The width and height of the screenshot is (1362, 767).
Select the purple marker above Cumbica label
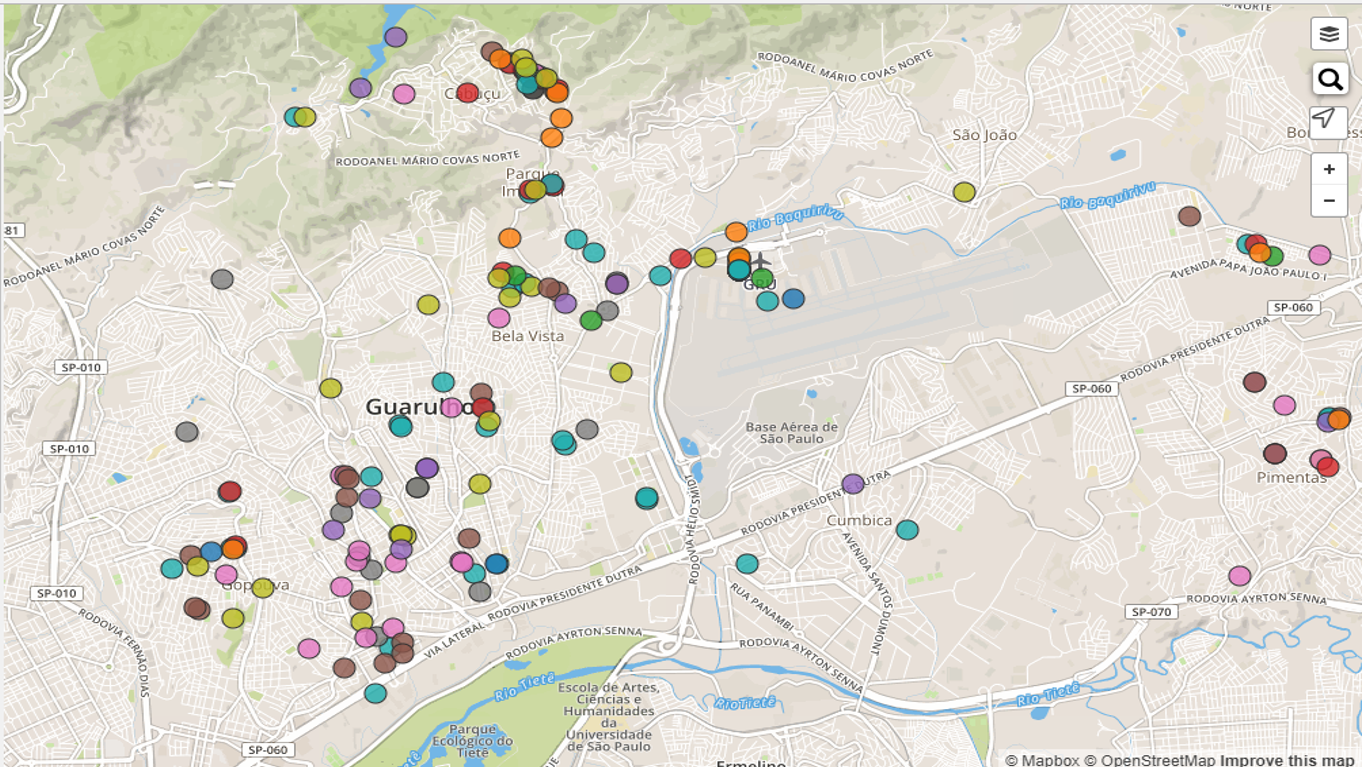coord(852,484)
